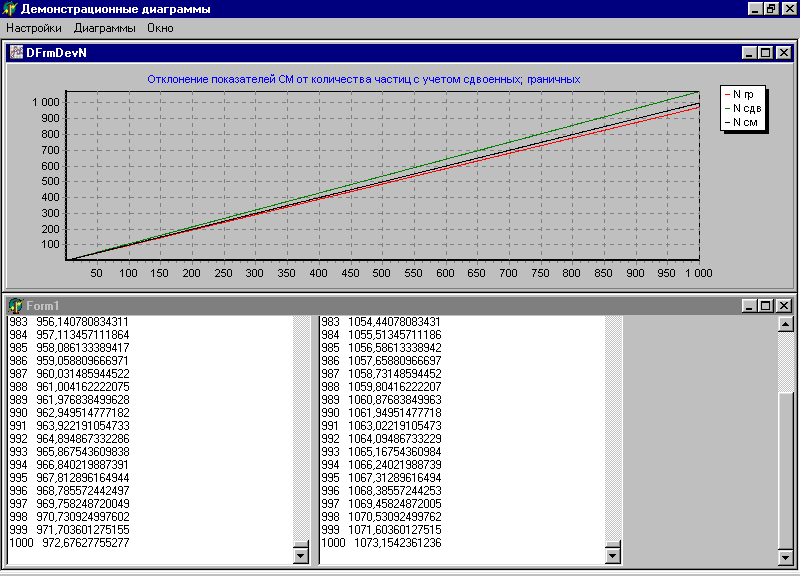
Task: Select row 999 971,703601275155 in left list
Action: click(x=69, y=530)
